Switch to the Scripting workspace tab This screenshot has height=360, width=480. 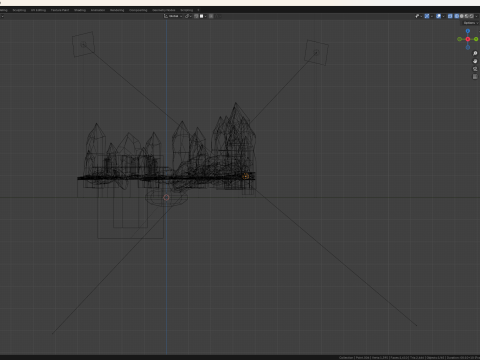click(187, 10)
